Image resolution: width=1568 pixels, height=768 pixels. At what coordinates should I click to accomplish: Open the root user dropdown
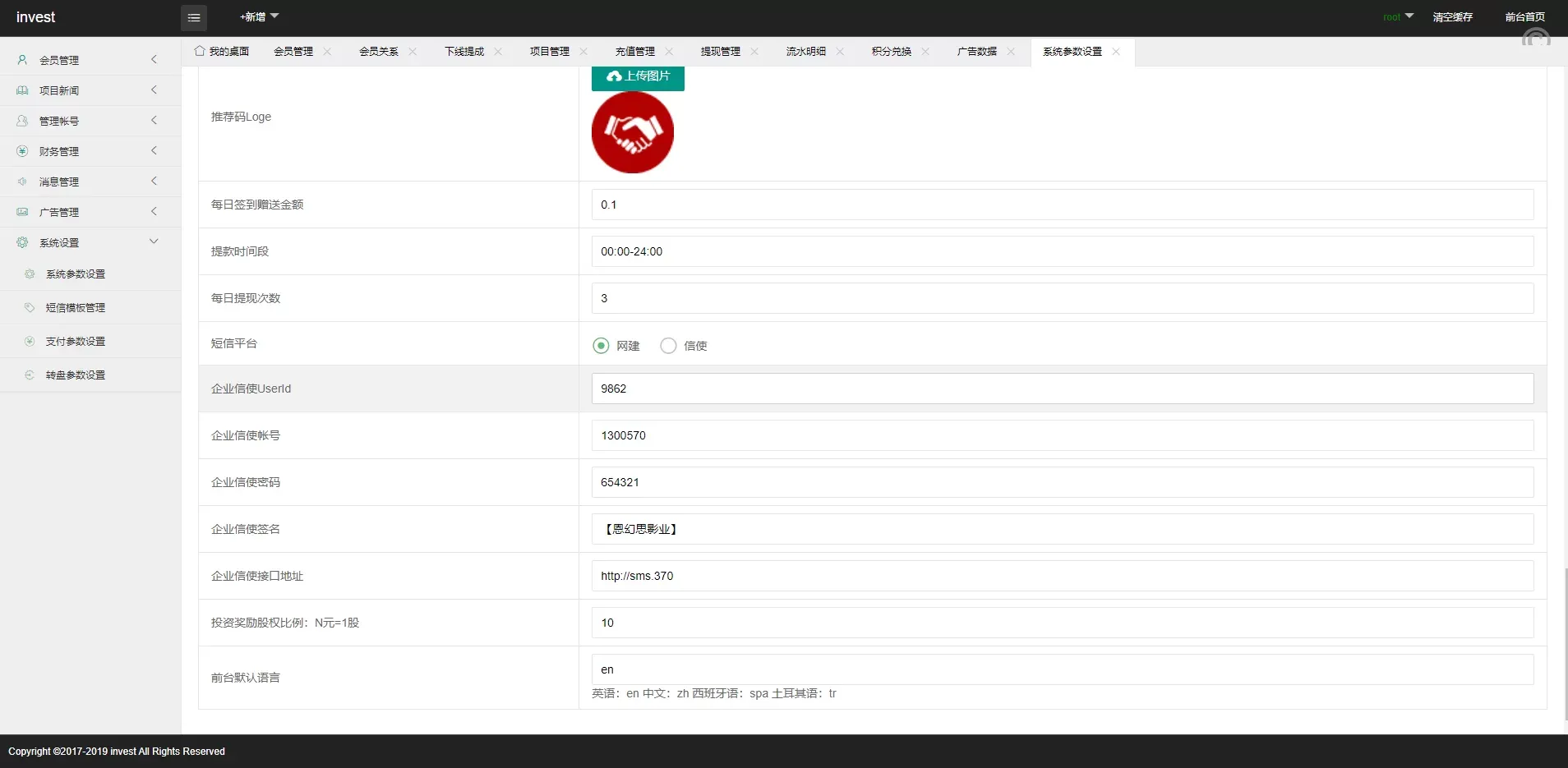[1397, 16]
